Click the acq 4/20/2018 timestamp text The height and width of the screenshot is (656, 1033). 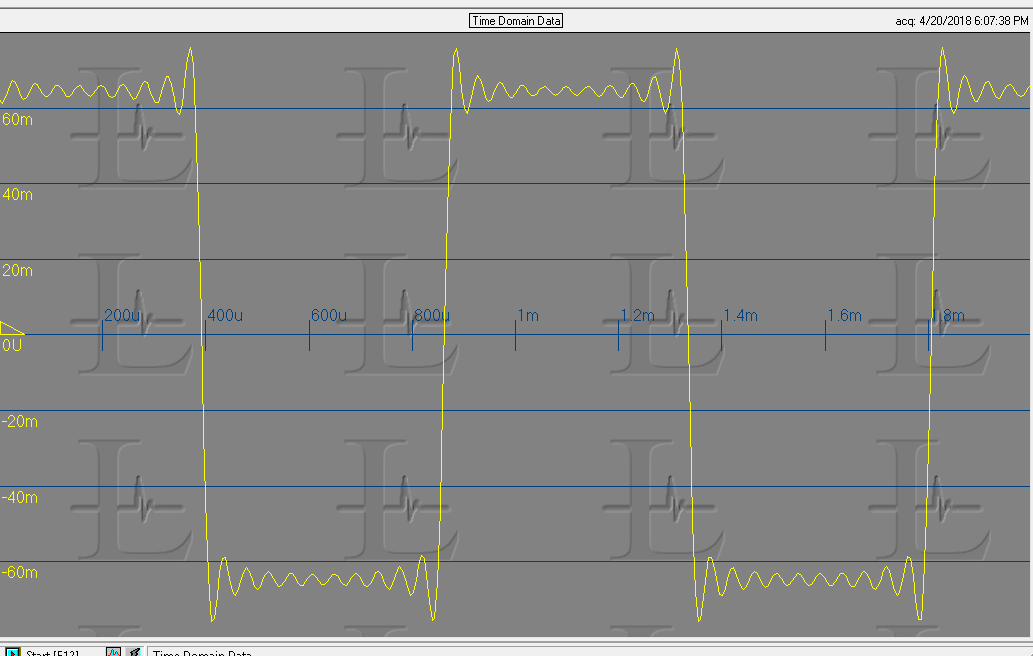pos(962,21)
